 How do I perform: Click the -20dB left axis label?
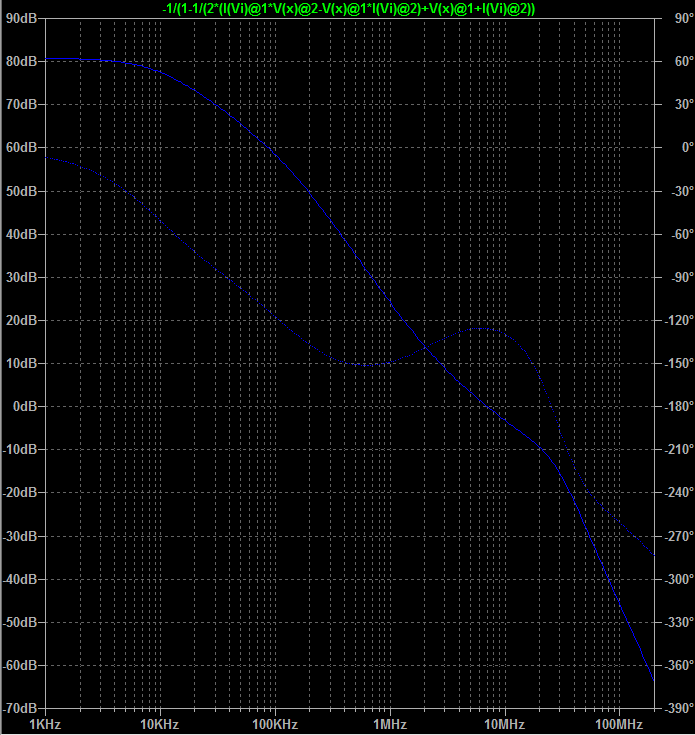pyautogui.click(x=20, y=493)
